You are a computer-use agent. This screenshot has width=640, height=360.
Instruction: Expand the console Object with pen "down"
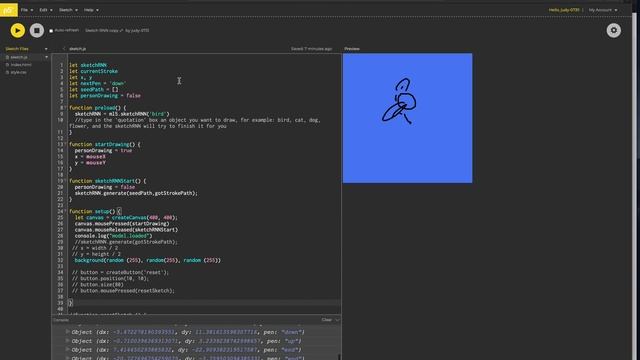click(68, 332)
